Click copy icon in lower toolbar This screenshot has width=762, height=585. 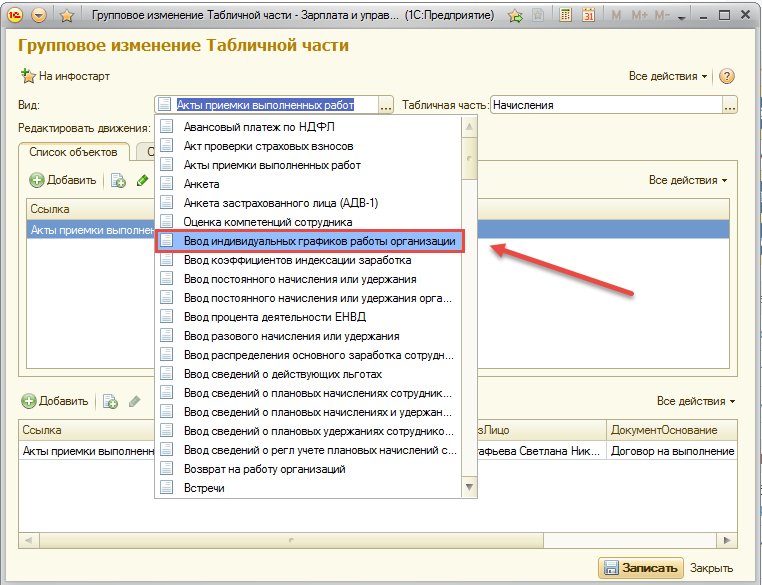[110, 402]
